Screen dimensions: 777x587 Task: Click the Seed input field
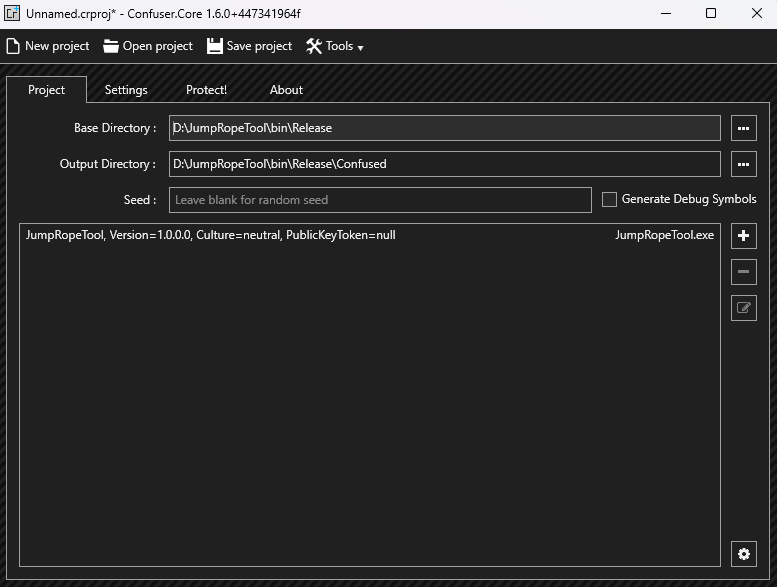380,200
